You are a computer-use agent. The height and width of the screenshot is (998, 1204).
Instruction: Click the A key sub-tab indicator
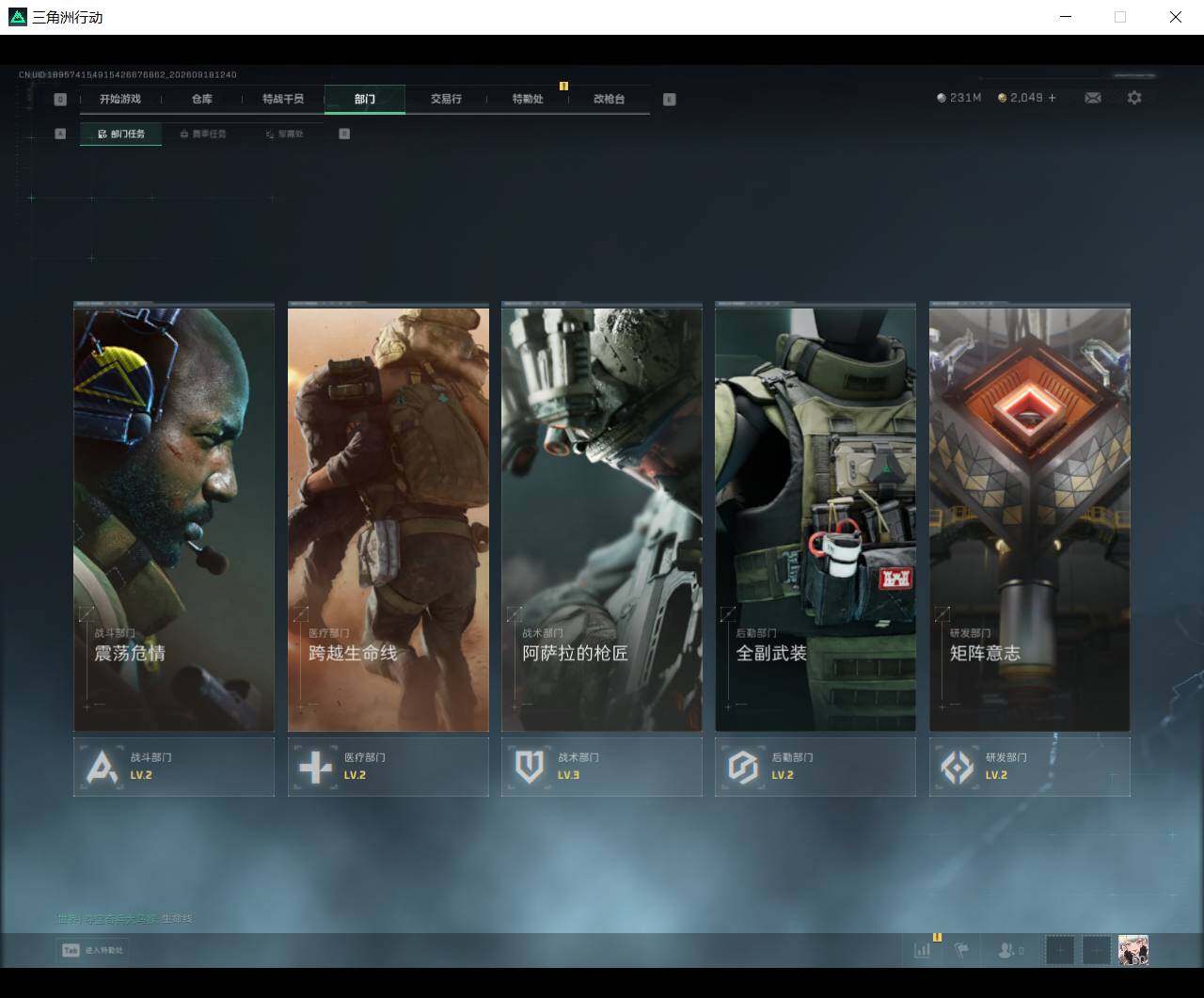(x=60, y=134)
